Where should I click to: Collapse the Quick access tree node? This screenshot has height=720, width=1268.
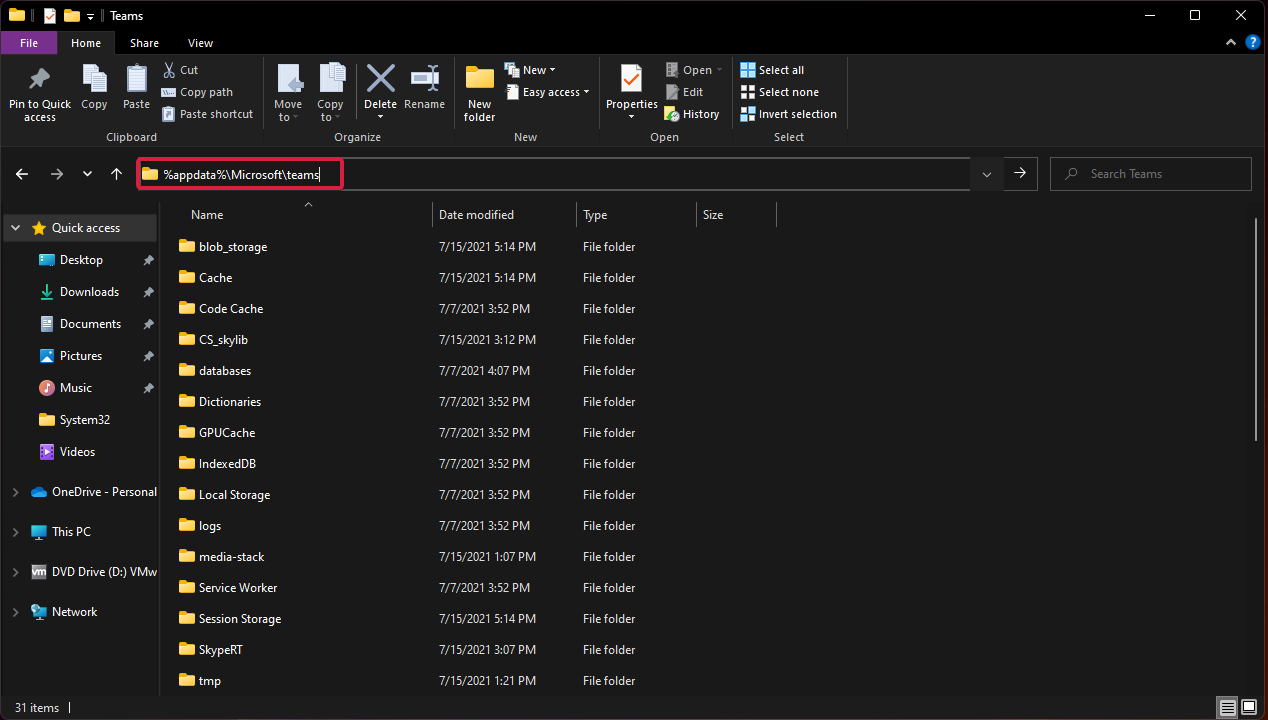[15, 228]
